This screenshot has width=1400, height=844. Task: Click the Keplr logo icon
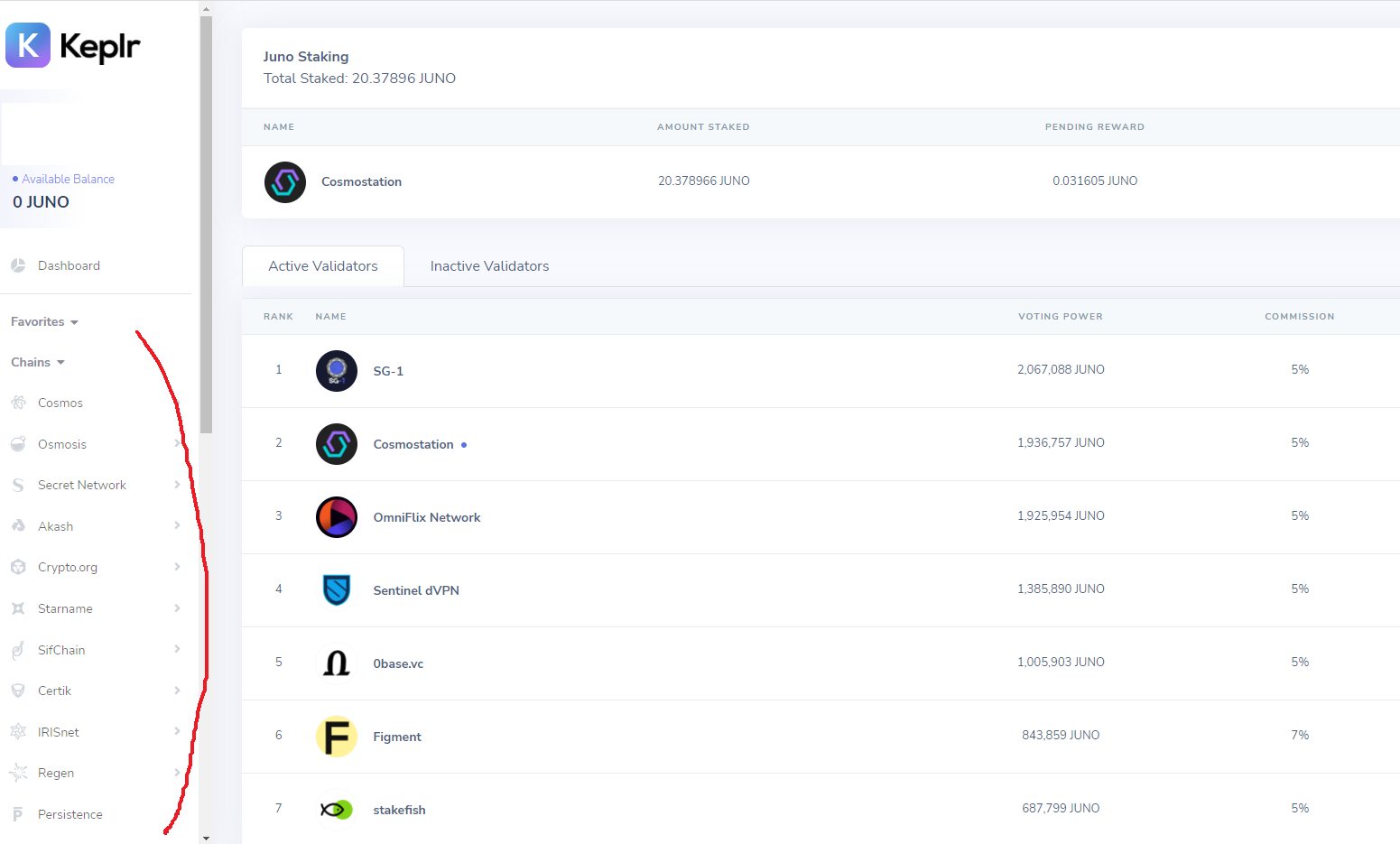[28, 45]
